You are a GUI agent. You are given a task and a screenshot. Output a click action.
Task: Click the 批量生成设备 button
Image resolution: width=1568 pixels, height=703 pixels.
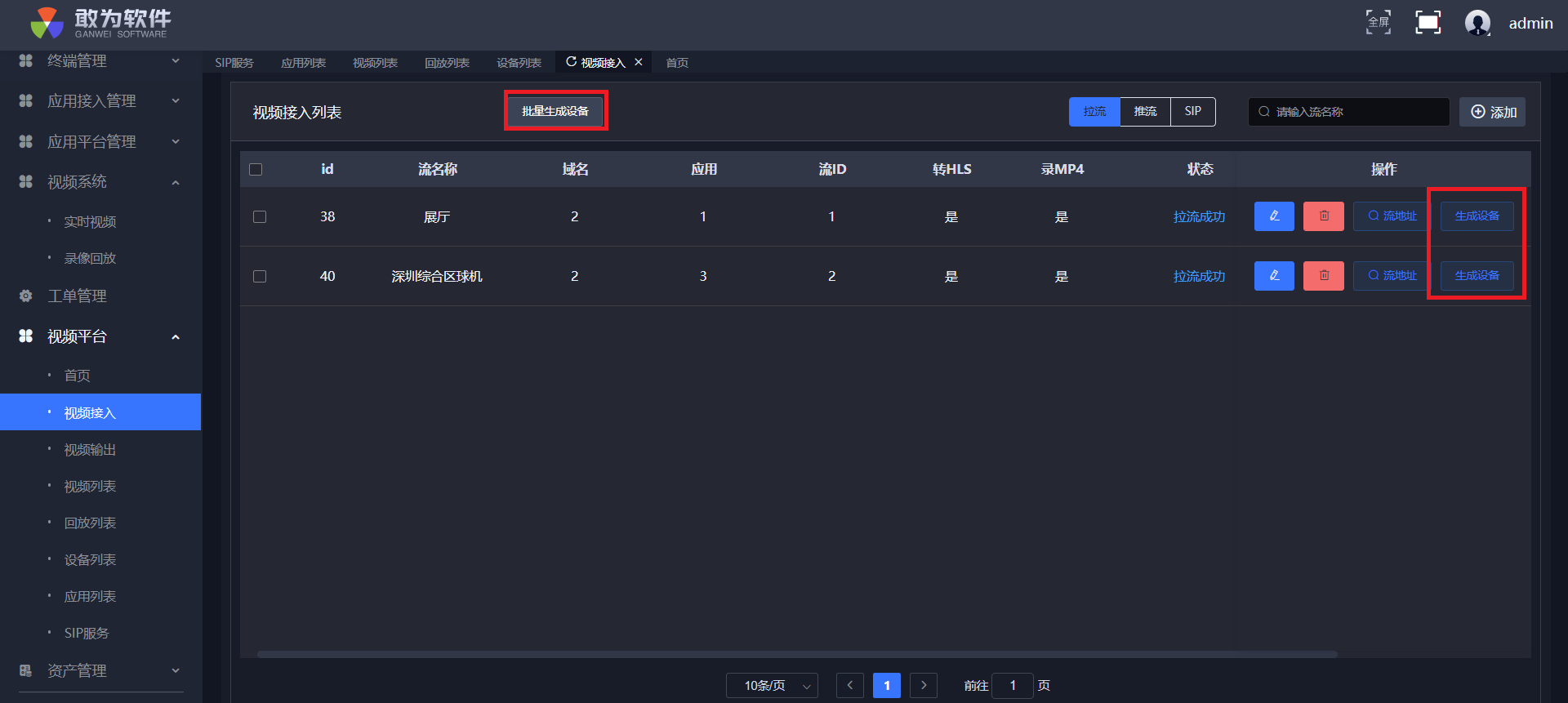555,111
